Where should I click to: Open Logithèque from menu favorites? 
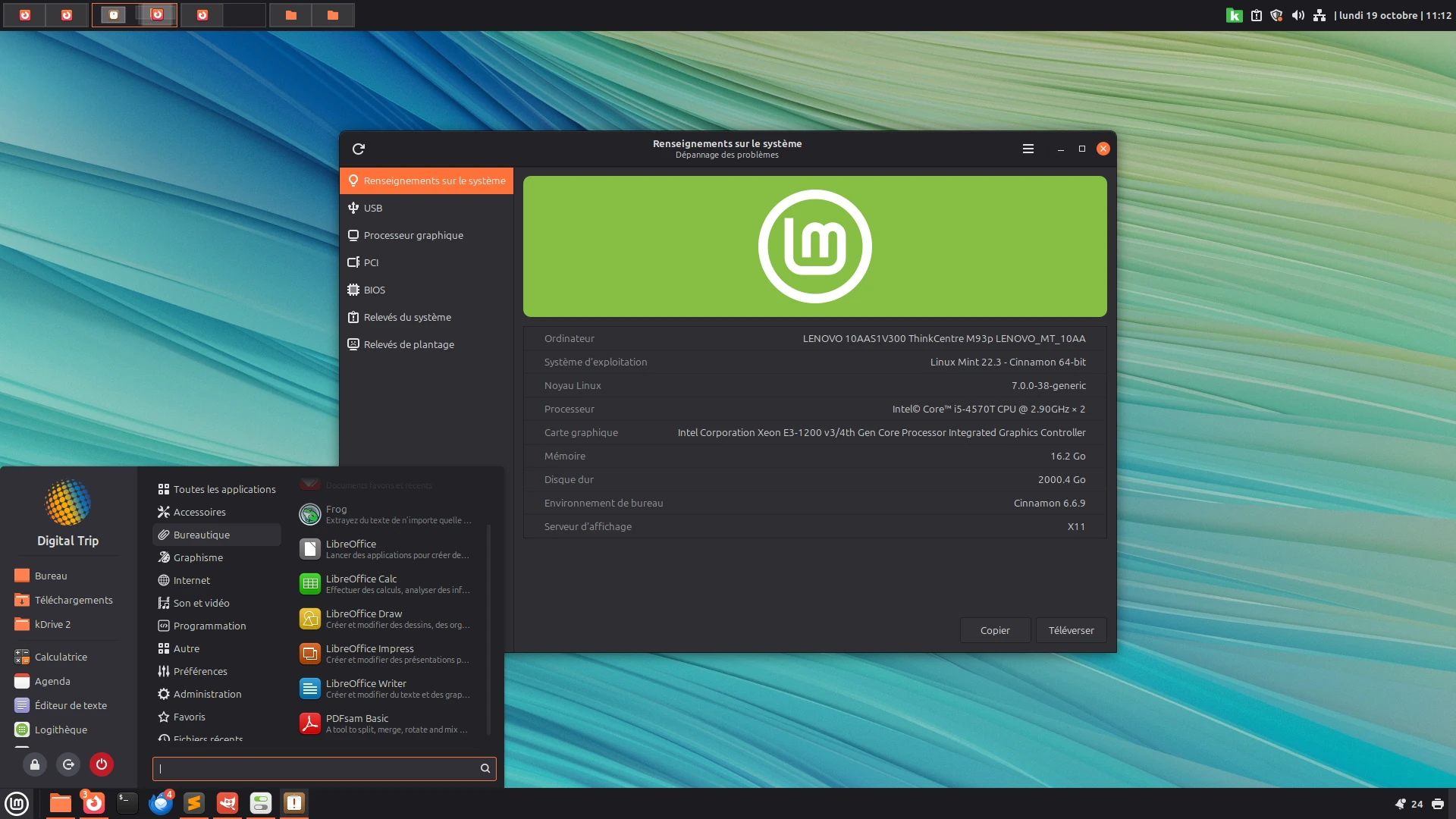[x=51, y=730]
